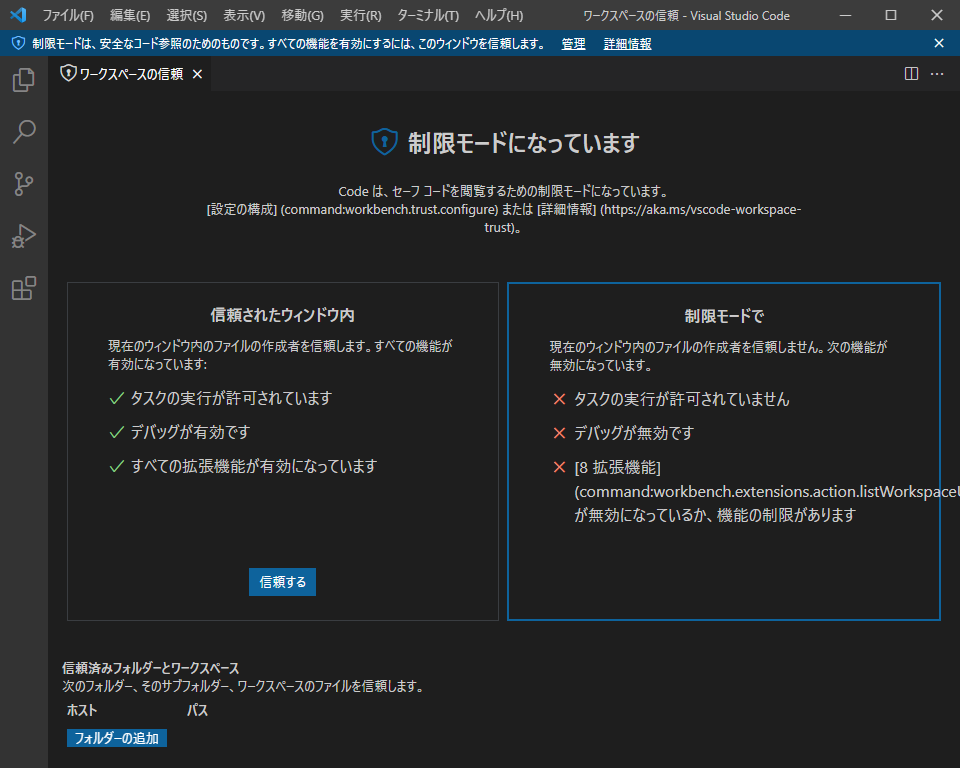This screenshot has height=768, width=960.
Task: Open the Run and Debug view
Action: tap(24, 236)
